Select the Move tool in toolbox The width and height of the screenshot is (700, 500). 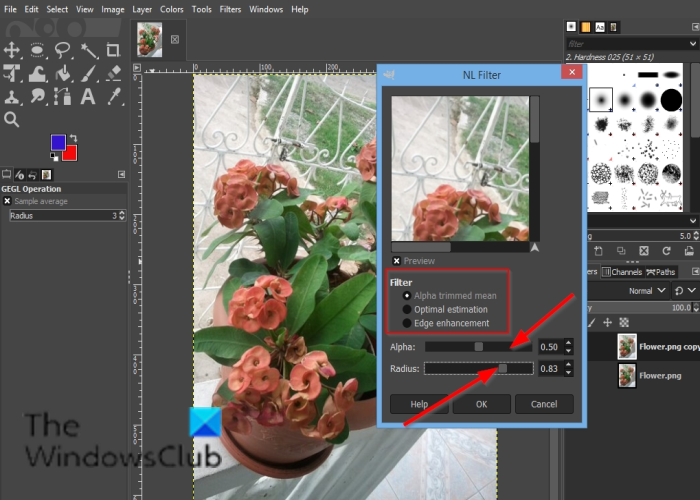12,50
